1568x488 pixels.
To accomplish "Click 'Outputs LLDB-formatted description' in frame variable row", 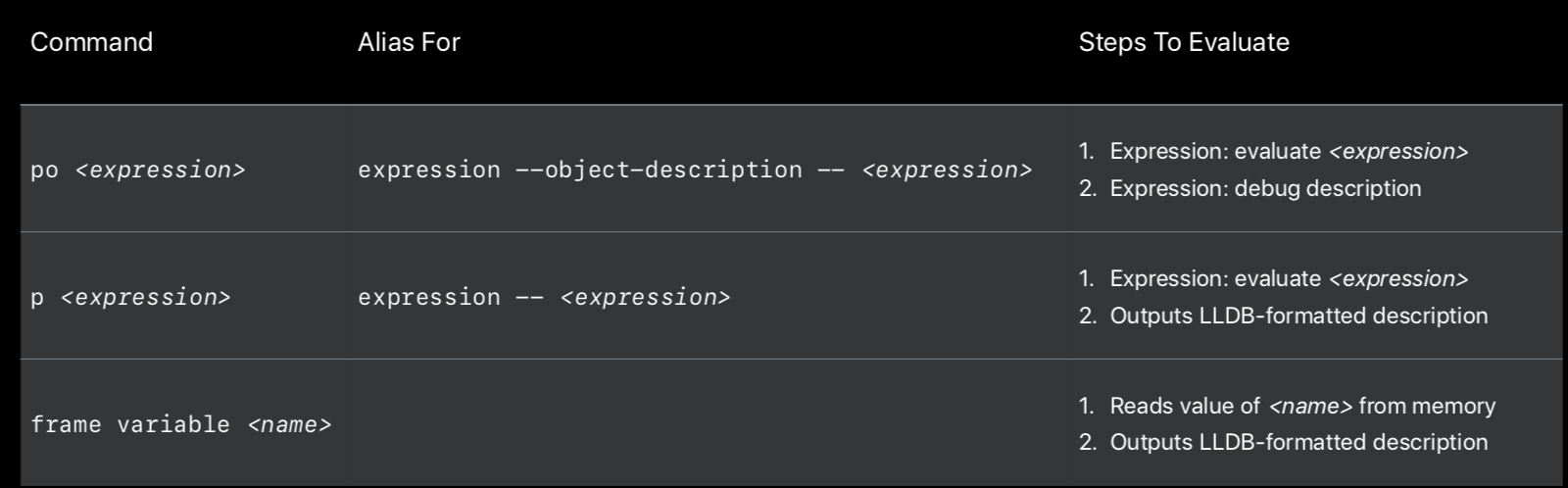I will (1298, 442).
